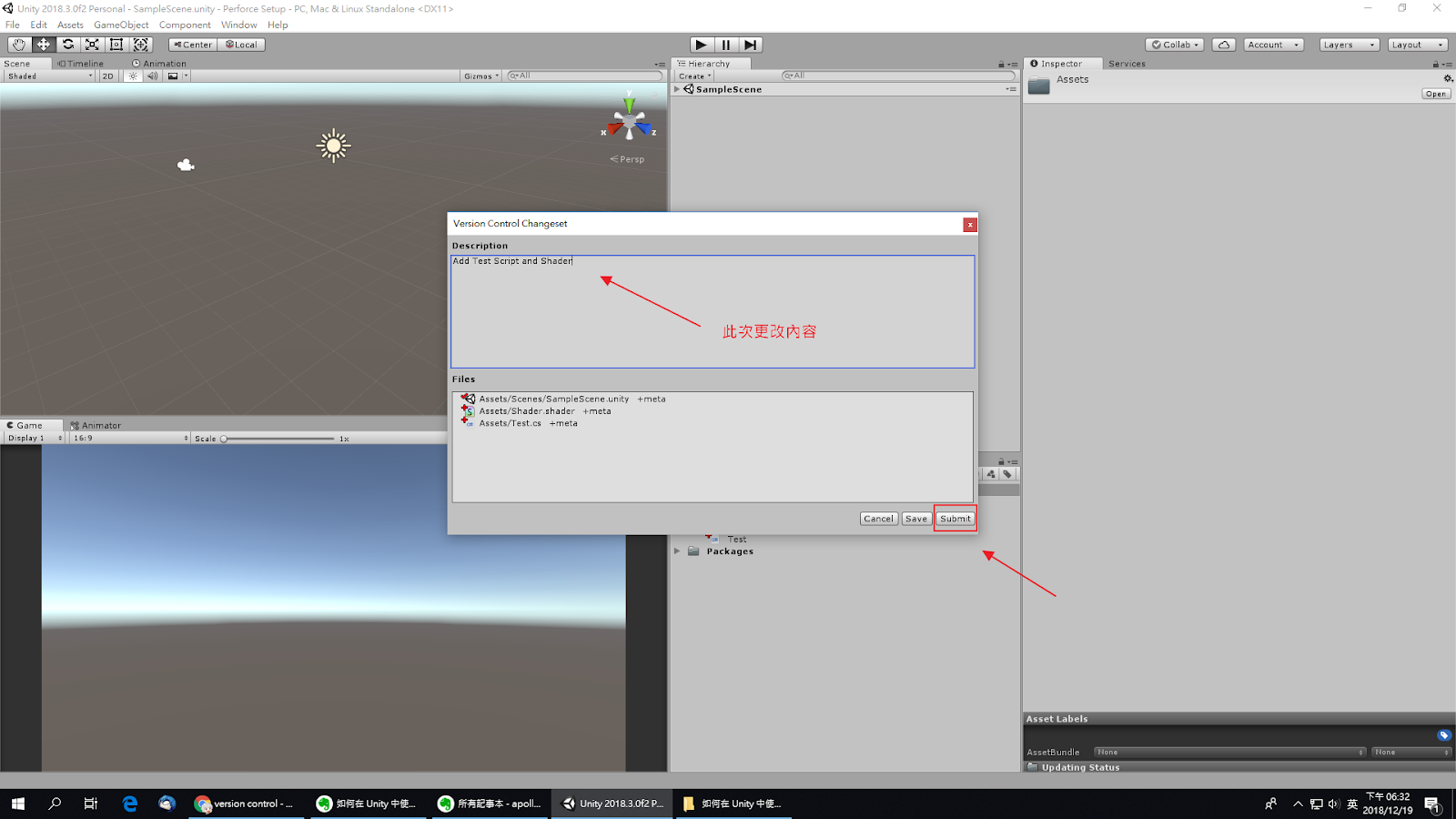Select the Rect transform tool

click(x=116, y=44)
